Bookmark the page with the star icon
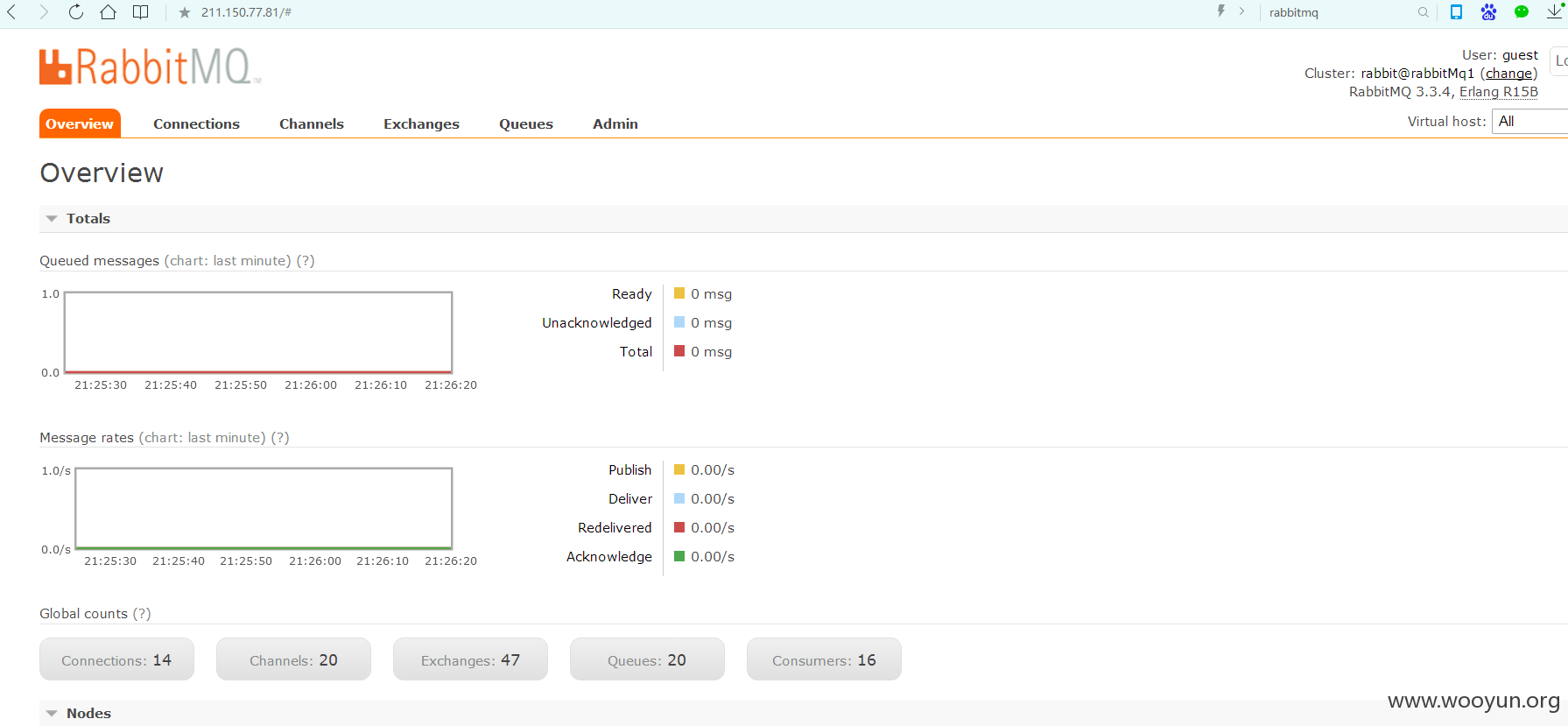The width and height of the screenshot is (1568, 726). pos(184,12)
